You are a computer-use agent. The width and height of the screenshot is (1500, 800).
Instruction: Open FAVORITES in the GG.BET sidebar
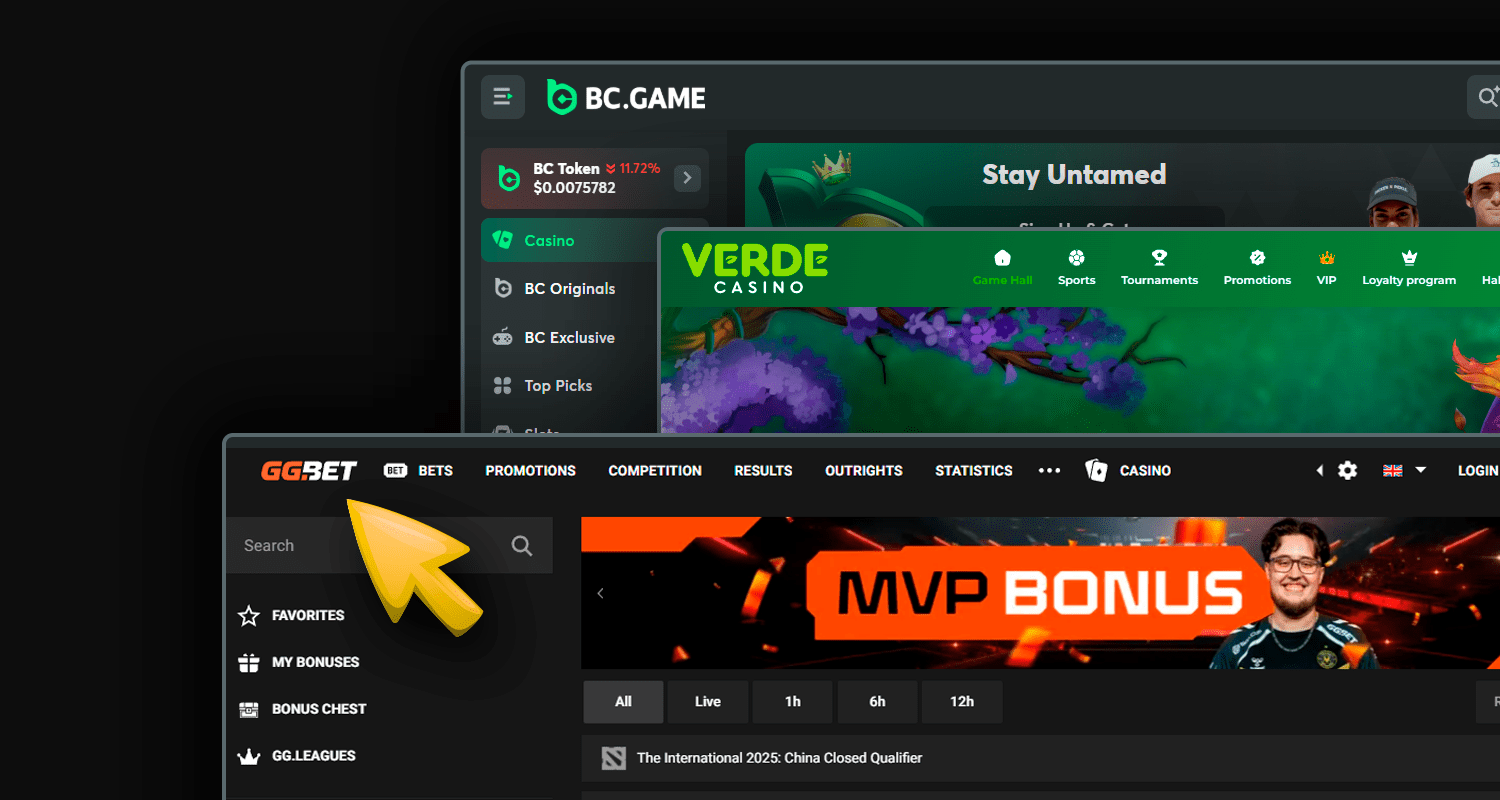pyautogui.click(x=291, y=616)
